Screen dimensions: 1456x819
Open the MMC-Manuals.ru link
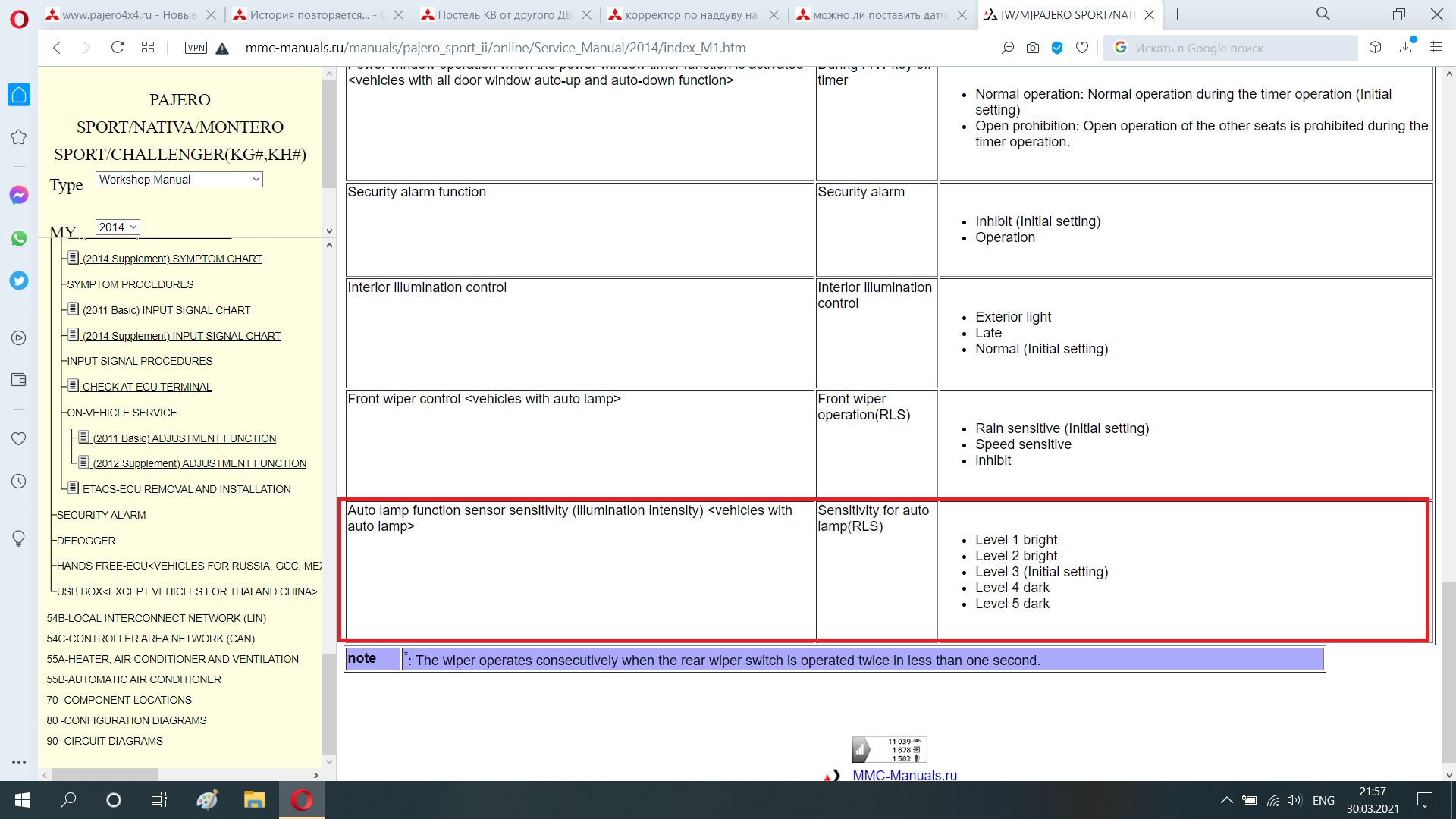pos(904,775)
